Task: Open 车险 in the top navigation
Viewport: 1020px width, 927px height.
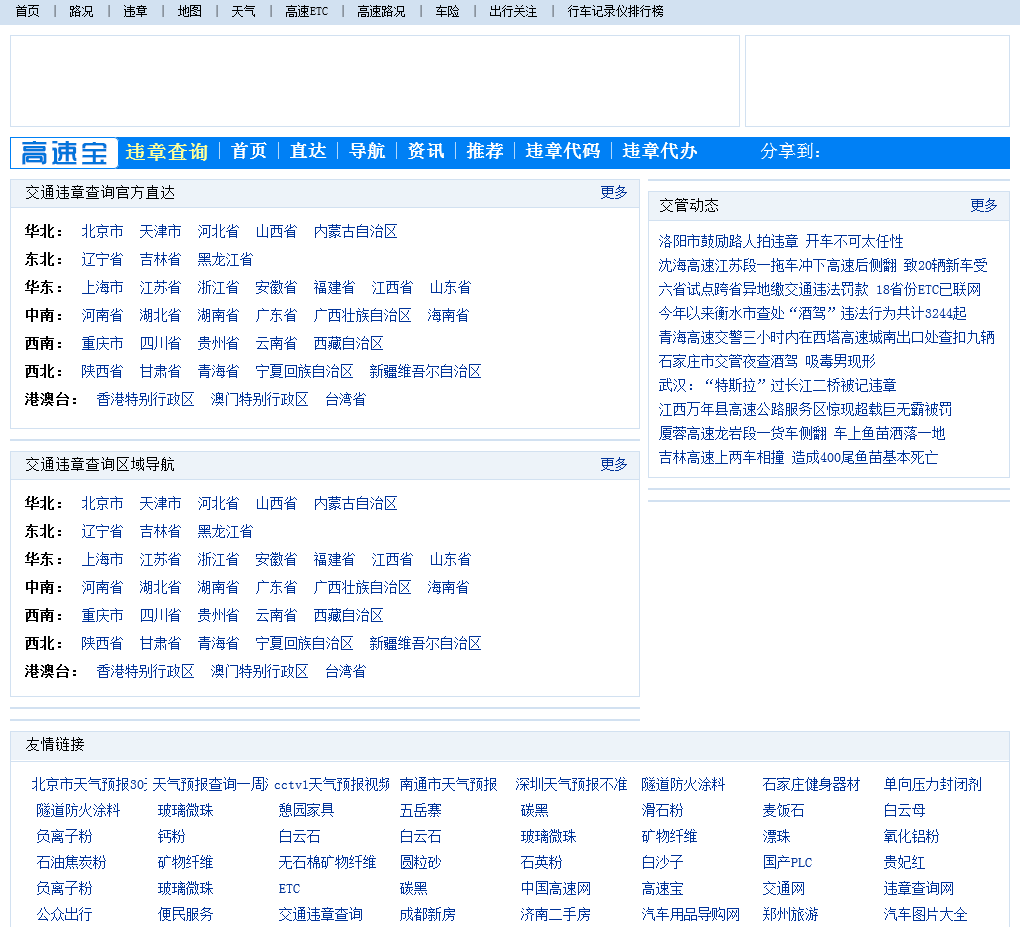Action: (x=448, y=11)
